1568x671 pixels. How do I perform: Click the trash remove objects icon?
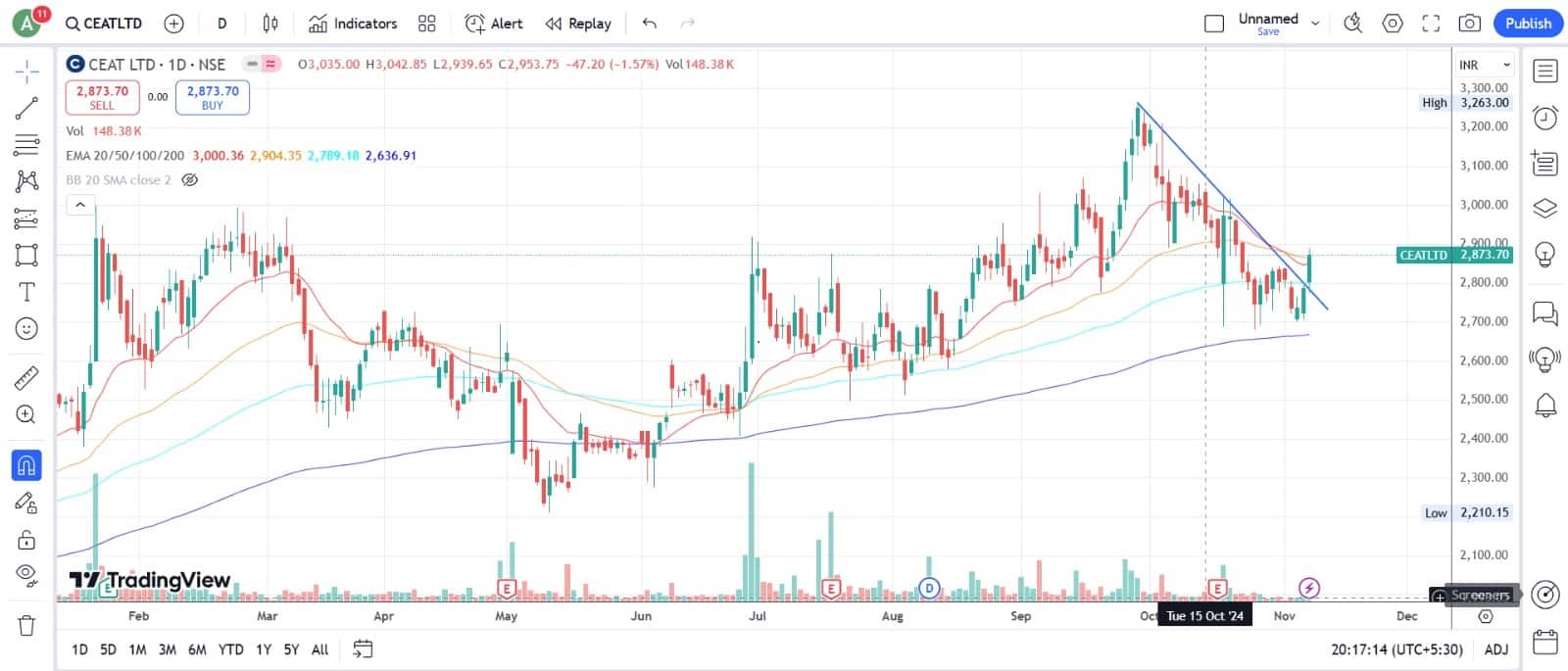tap(26, 625)
